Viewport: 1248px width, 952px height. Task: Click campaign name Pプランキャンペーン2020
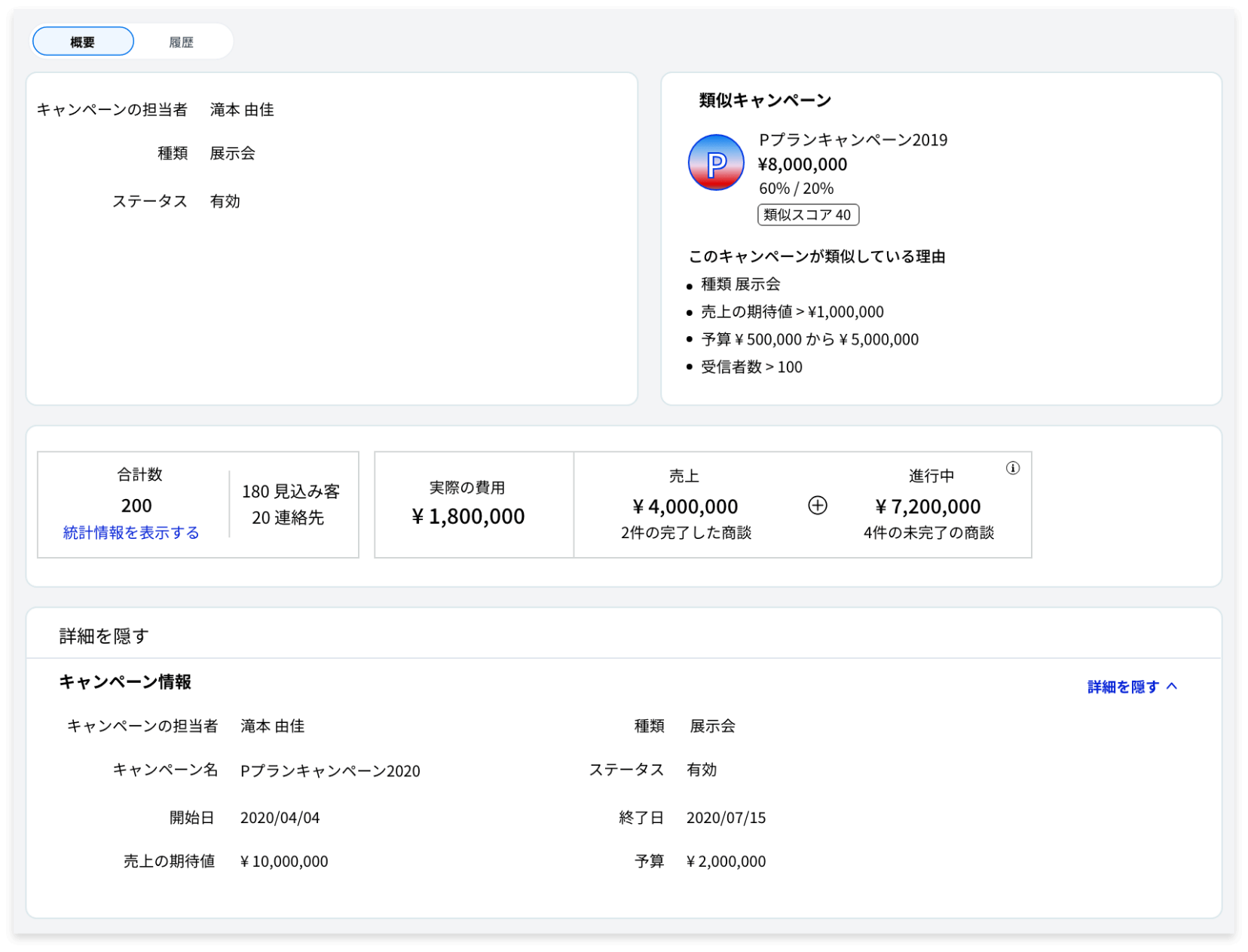pos(330,770)
